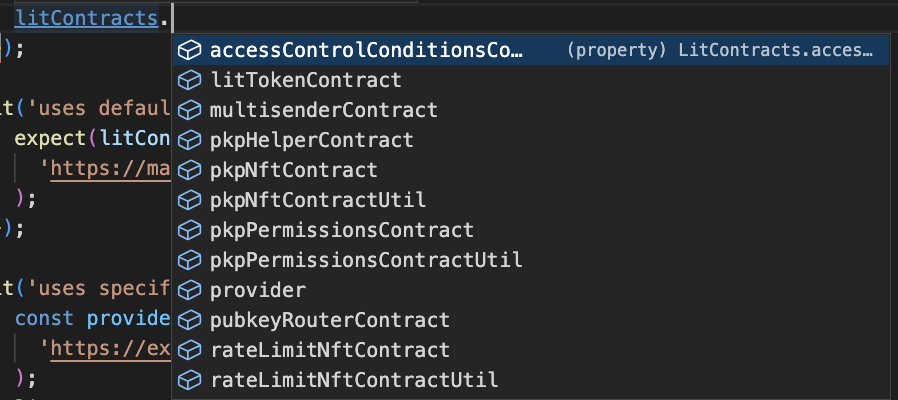898x400 pixels.
Task: Click the cube icon beside pkpHelperContract
Action: coord(190,140)
